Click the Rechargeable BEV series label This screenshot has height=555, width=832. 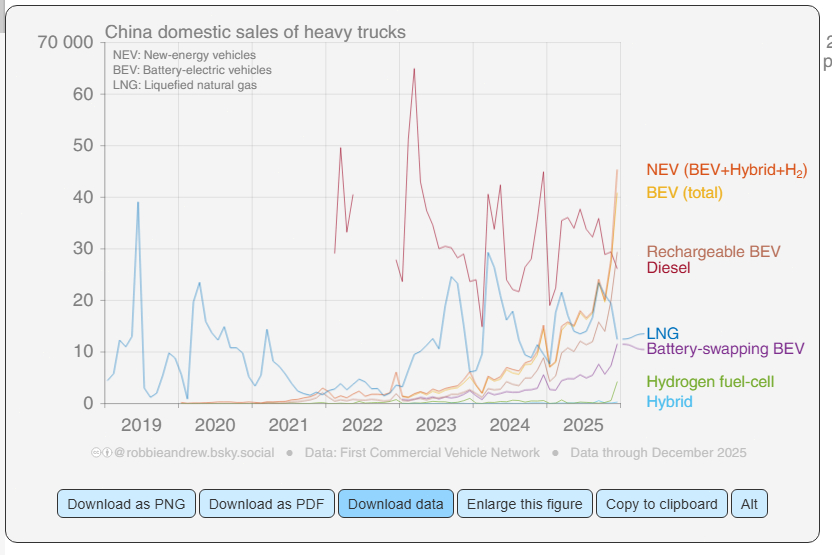713,252
